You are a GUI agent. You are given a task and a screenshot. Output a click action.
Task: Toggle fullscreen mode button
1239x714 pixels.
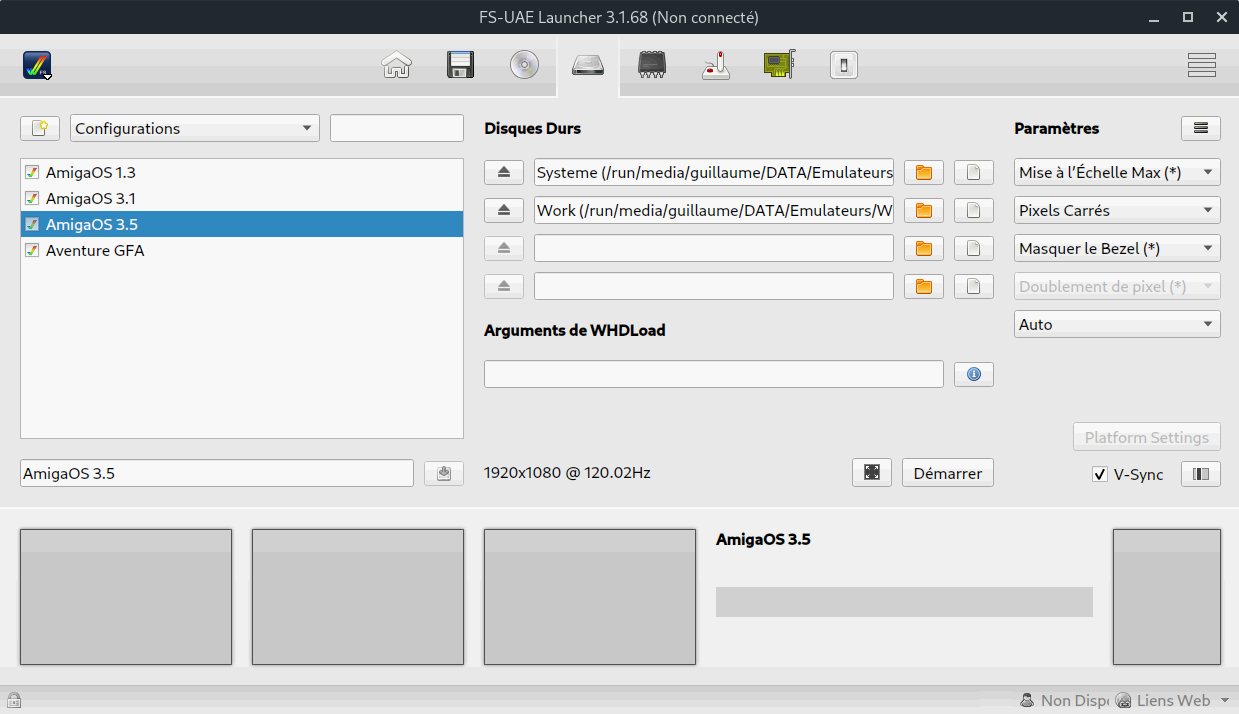pyautogui.click(x=872, y=473)
